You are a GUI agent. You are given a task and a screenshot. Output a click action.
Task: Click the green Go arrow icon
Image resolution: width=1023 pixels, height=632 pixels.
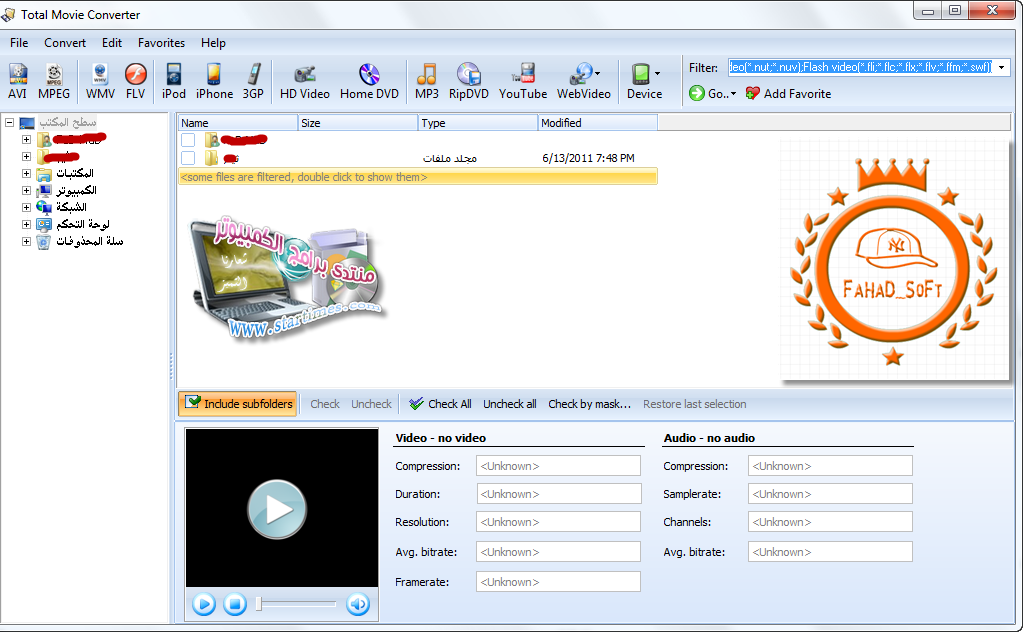(x=697, y=93)
